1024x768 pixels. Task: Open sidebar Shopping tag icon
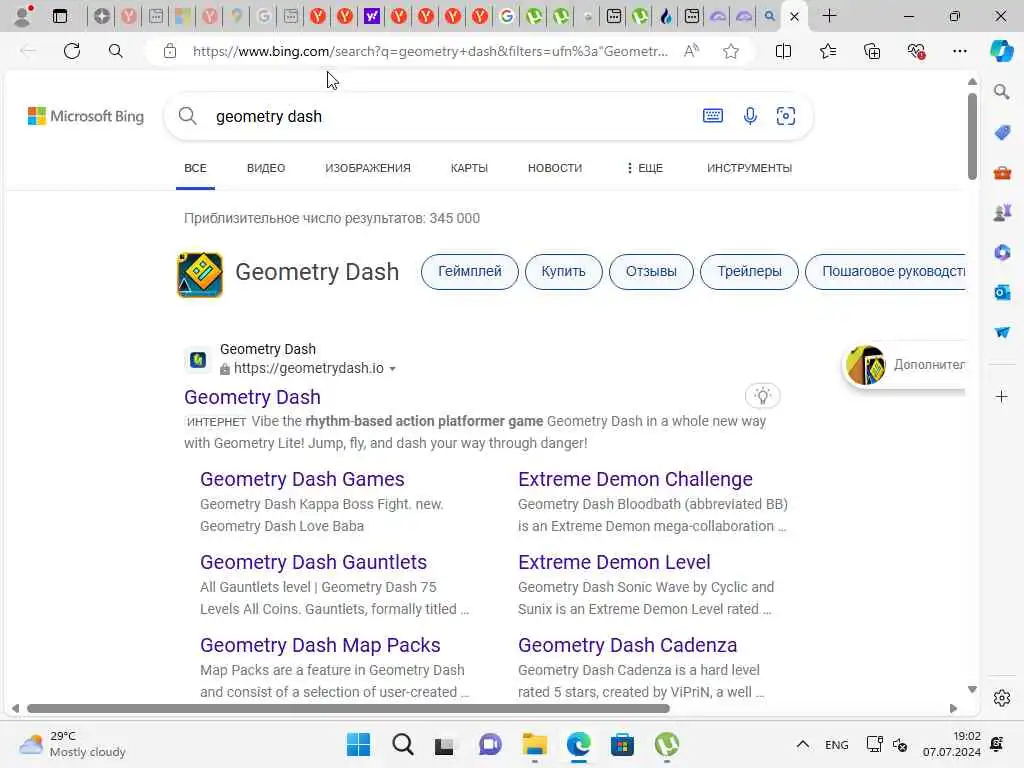[x=1002, y=133]
